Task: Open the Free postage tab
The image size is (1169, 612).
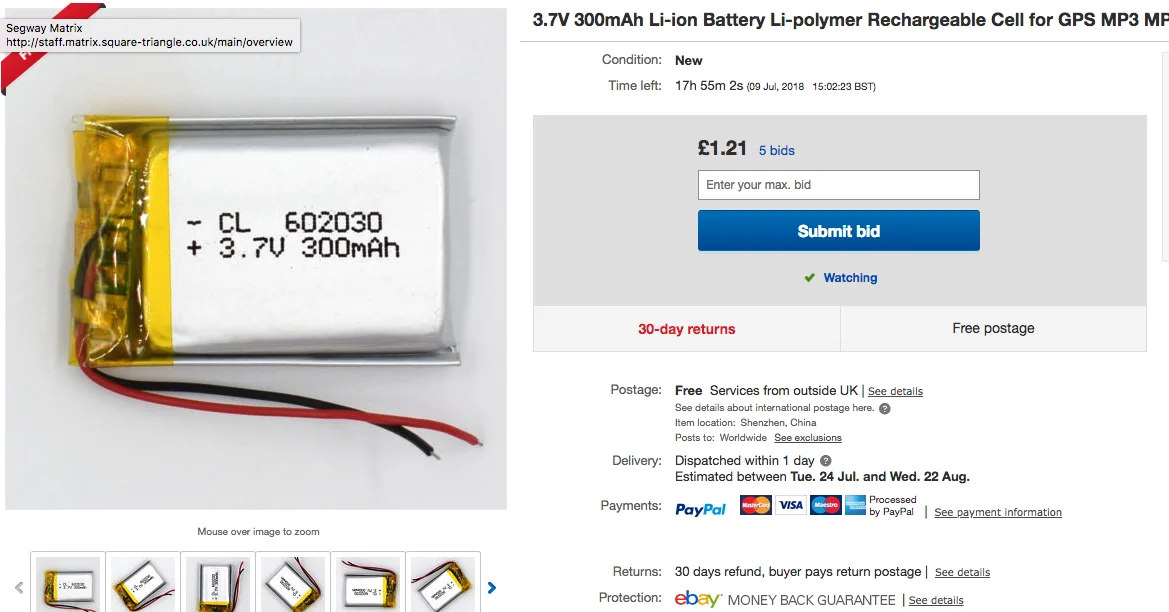Action: click(993, 329)
